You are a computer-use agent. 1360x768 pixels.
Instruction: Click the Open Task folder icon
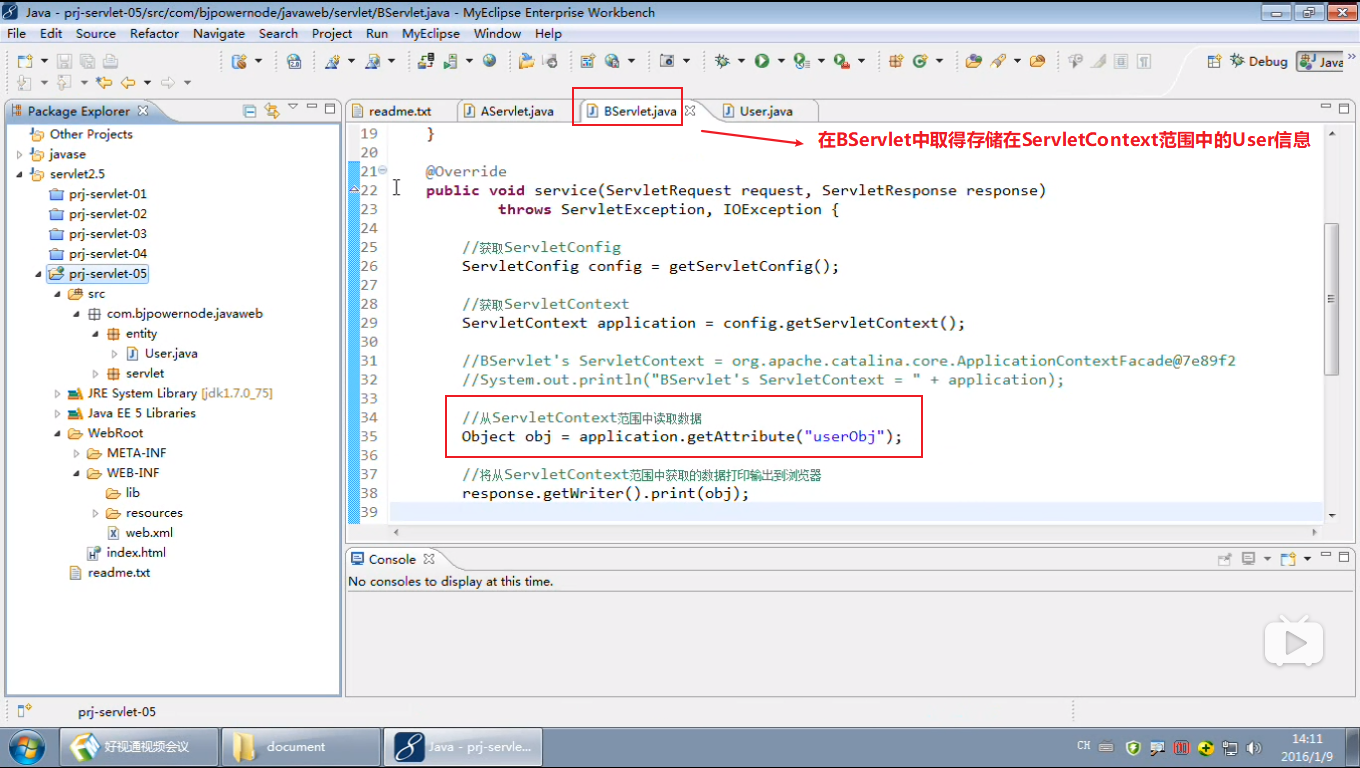click(1037, 61)
